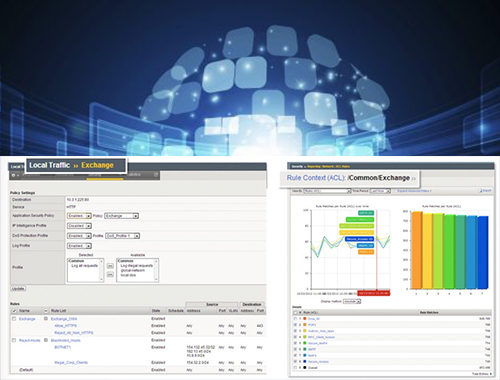Open the Application Security Policy Enabled dropdown
The height and width of the screenshot is (380, 500).
(x=79, y=216)
